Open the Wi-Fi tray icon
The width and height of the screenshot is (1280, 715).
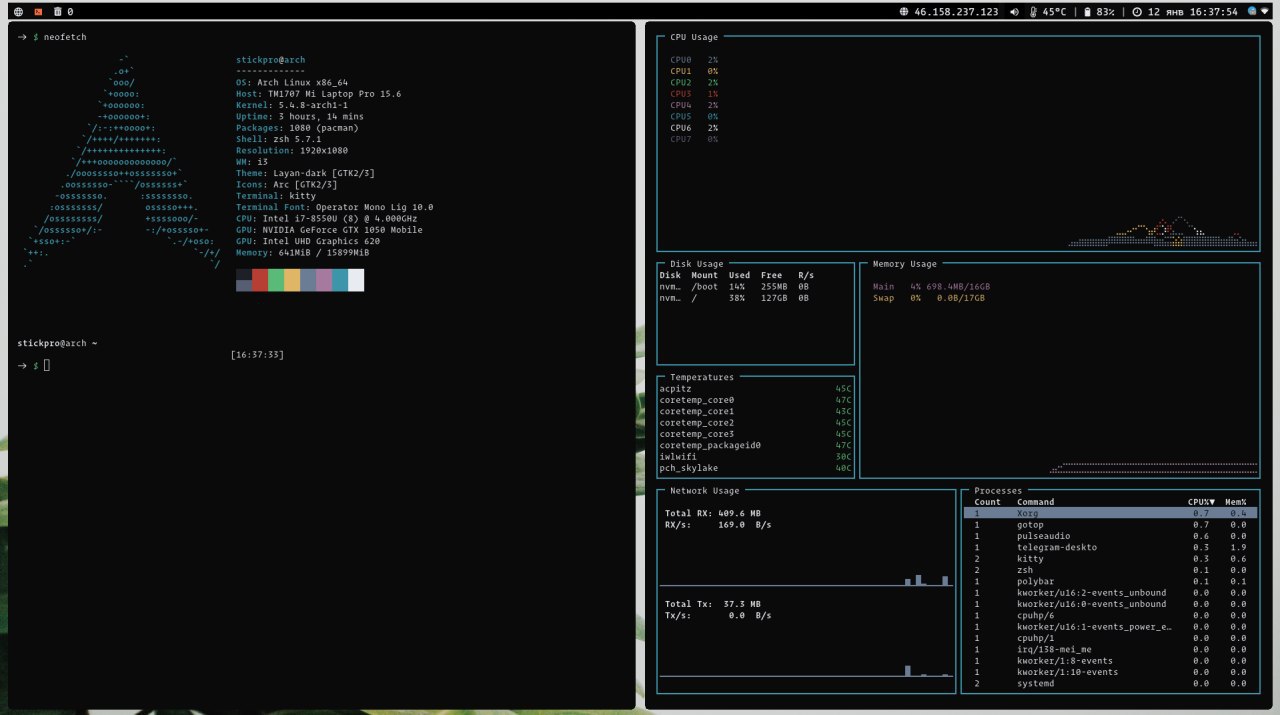tap(1265, 12)
